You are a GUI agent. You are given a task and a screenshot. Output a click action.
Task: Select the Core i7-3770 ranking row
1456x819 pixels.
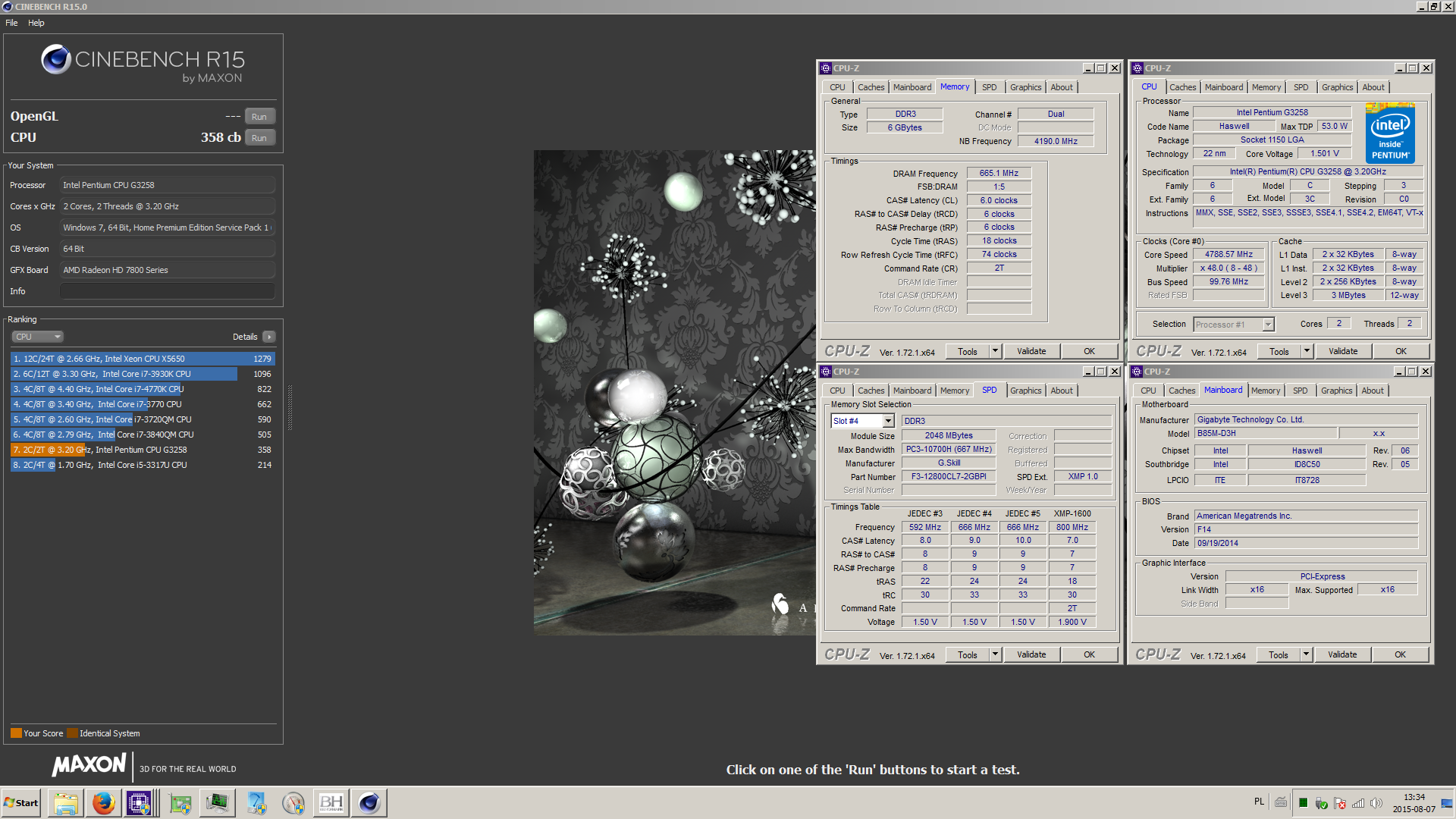click(143, 404)
